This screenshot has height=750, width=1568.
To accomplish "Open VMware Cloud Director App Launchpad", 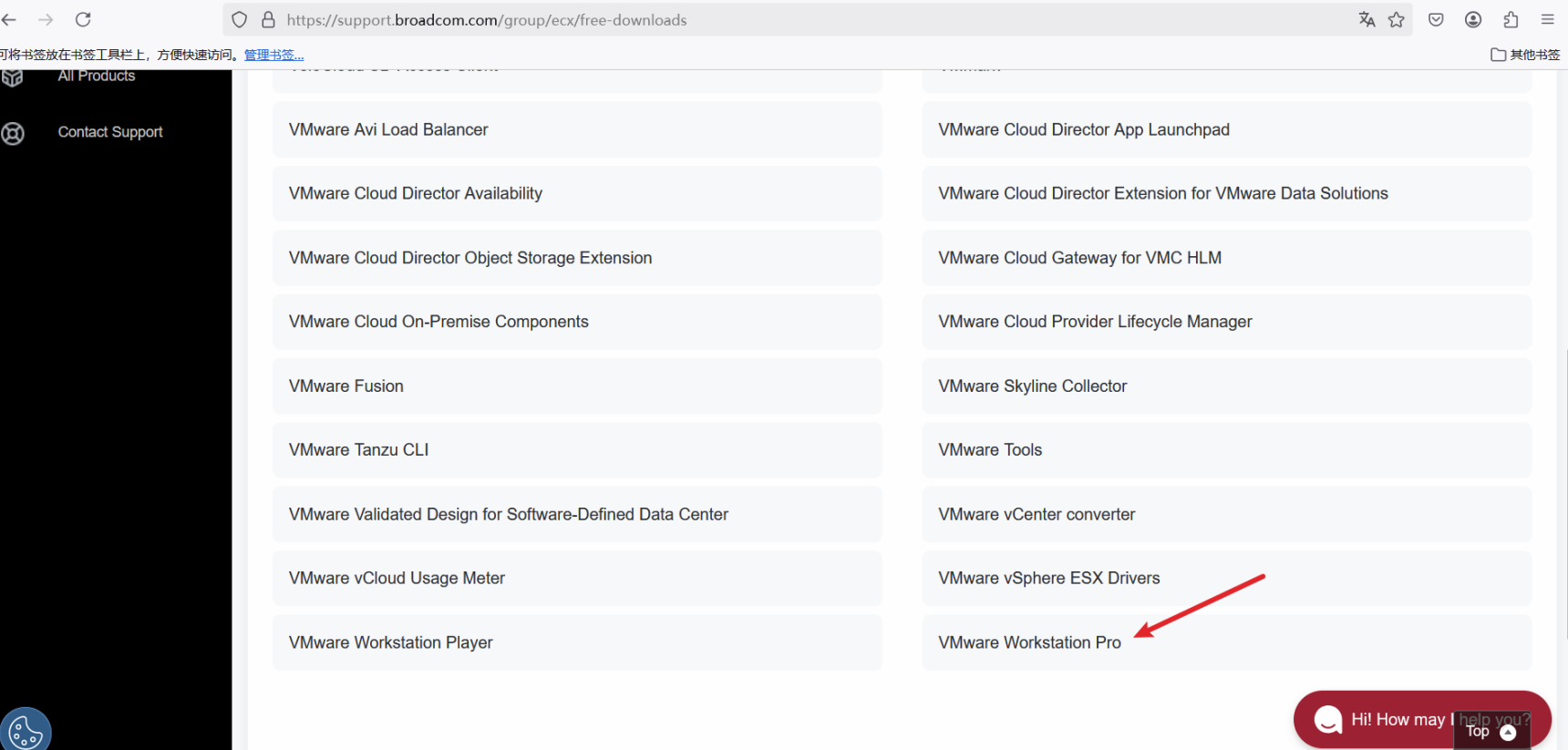I will (1227, 129).
